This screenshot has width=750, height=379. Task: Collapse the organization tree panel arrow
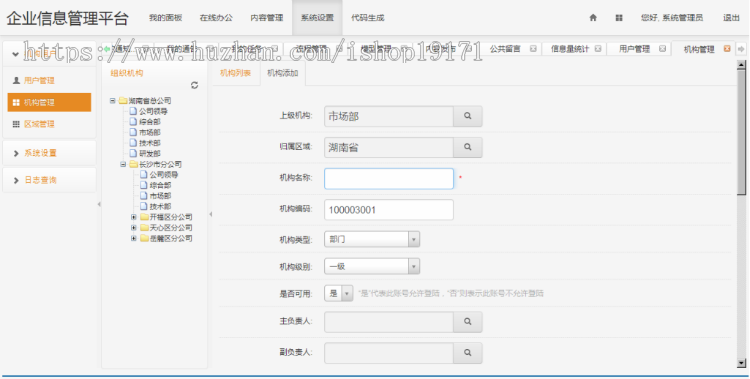210,214
